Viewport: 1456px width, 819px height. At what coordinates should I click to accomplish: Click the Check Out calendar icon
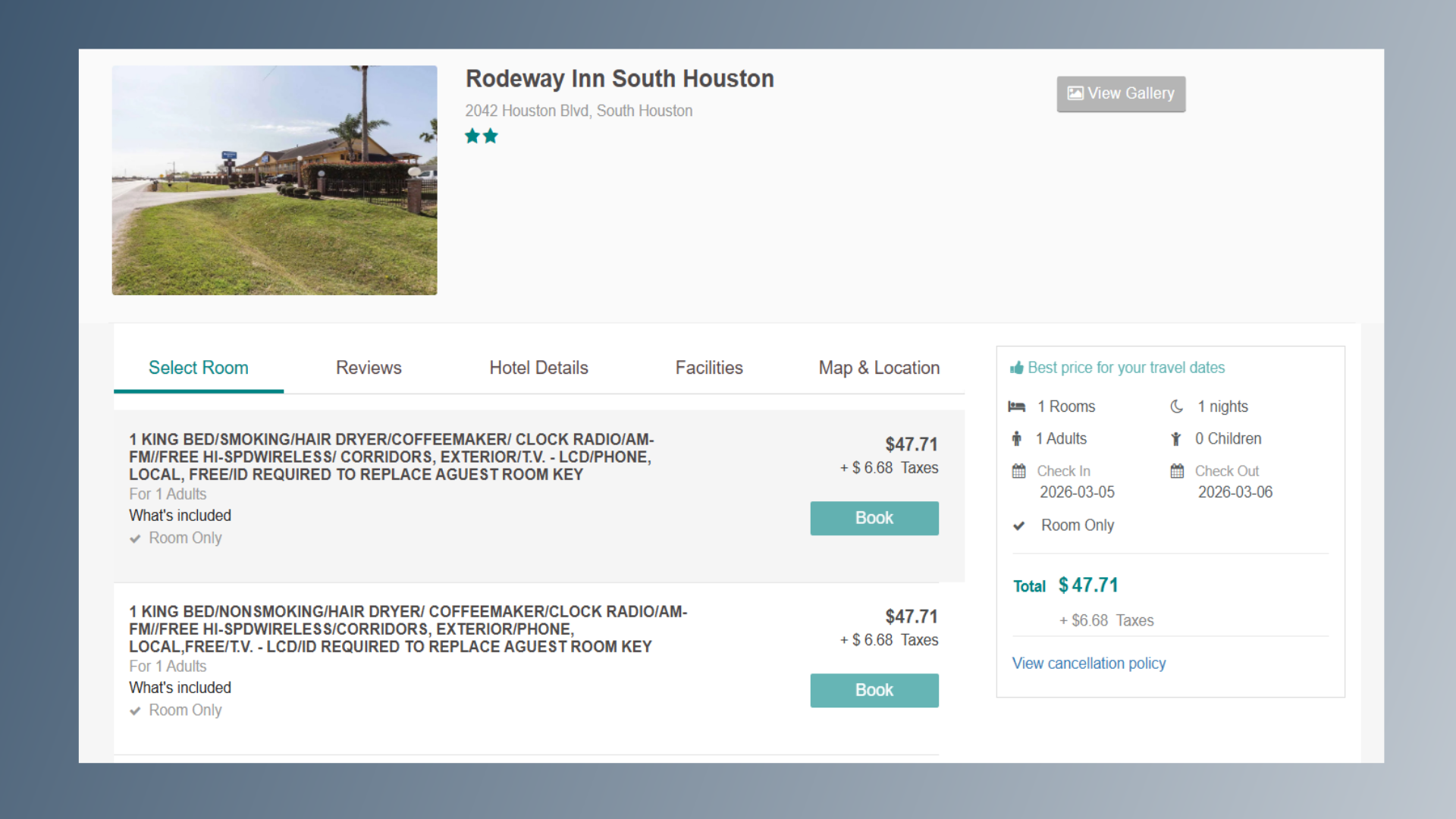click(1176, 471)
